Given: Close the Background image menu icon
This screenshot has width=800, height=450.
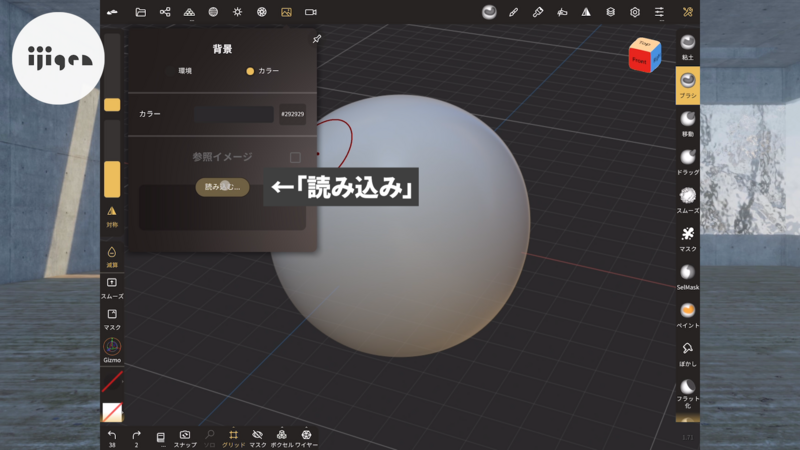Looking at the screenshot, I should (286, 12).
